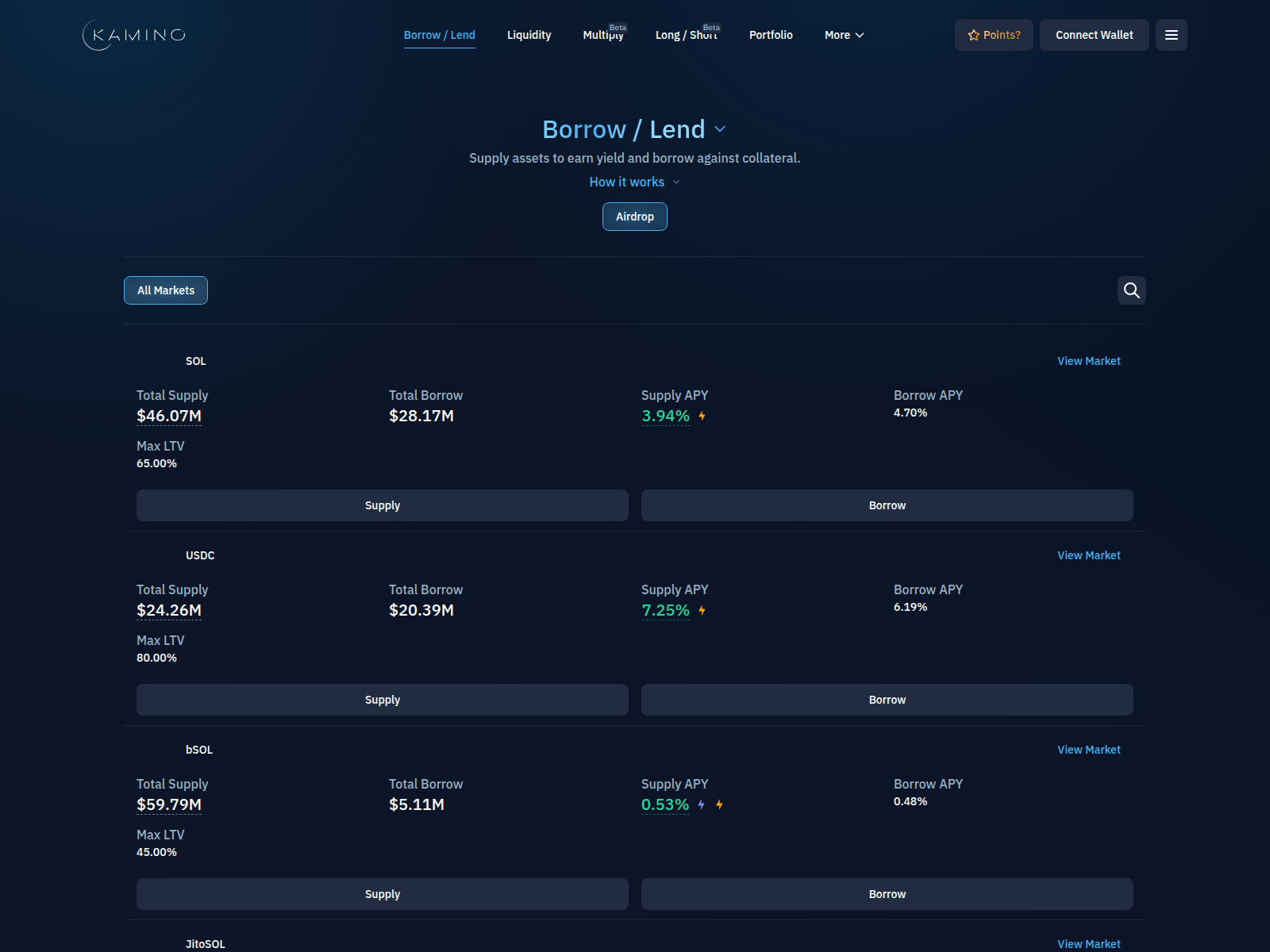Viewport: 1270px width, 952px height.
Task: Click the SOL Supply APY 3.94% value
Action: 666,416
